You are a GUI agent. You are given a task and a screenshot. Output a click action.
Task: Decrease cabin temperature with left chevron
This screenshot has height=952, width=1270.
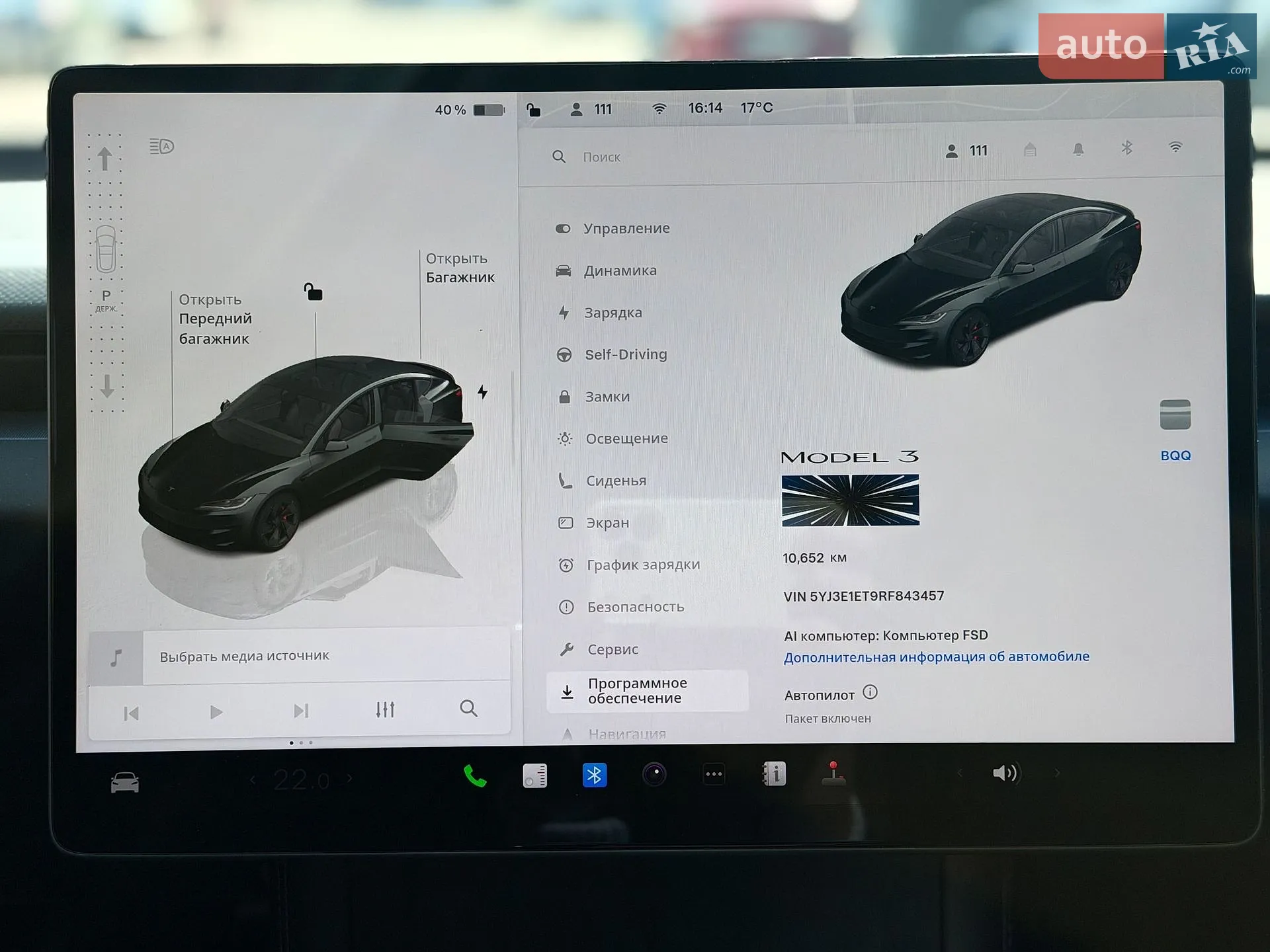click(x=253, y=781)
